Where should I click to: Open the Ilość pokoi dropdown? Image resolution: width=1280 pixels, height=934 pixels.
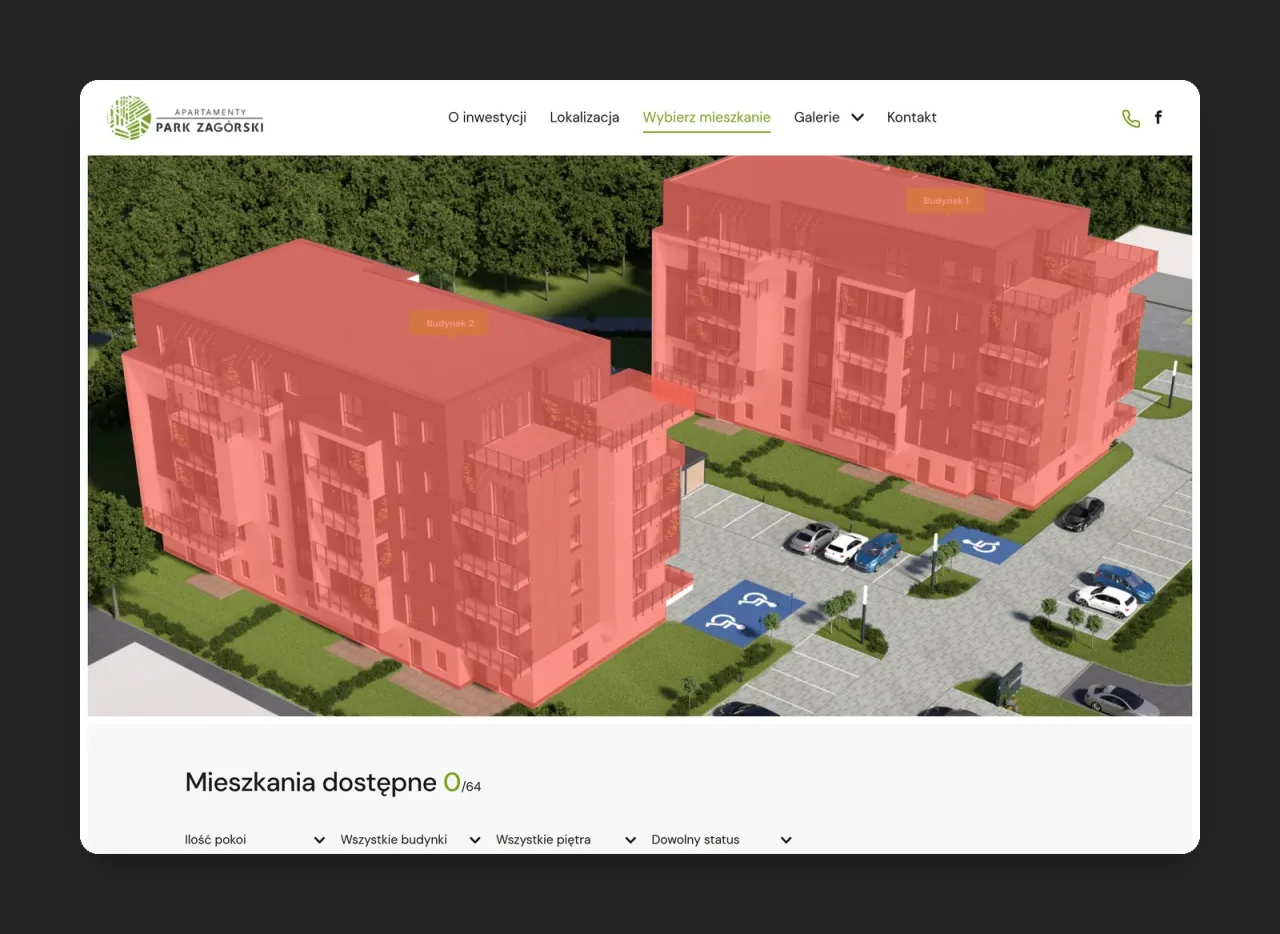(x=255, y=840)
